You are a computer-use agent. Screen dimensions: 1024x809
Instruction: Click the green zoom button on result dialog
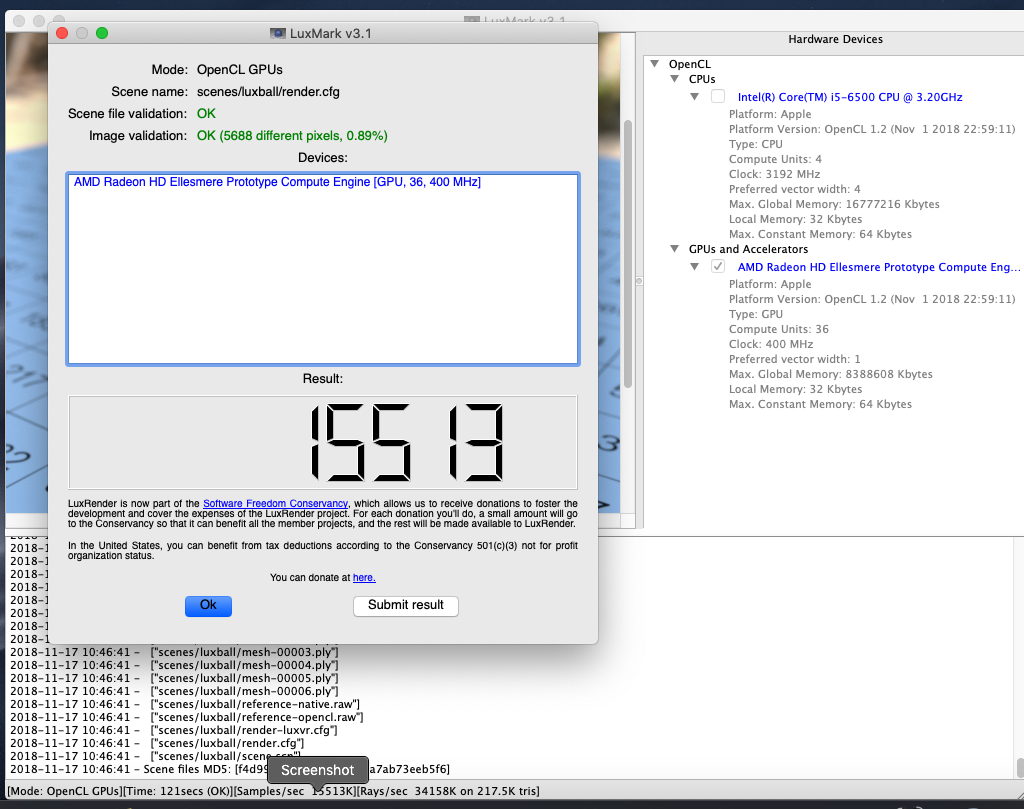(x=101, y=33)
